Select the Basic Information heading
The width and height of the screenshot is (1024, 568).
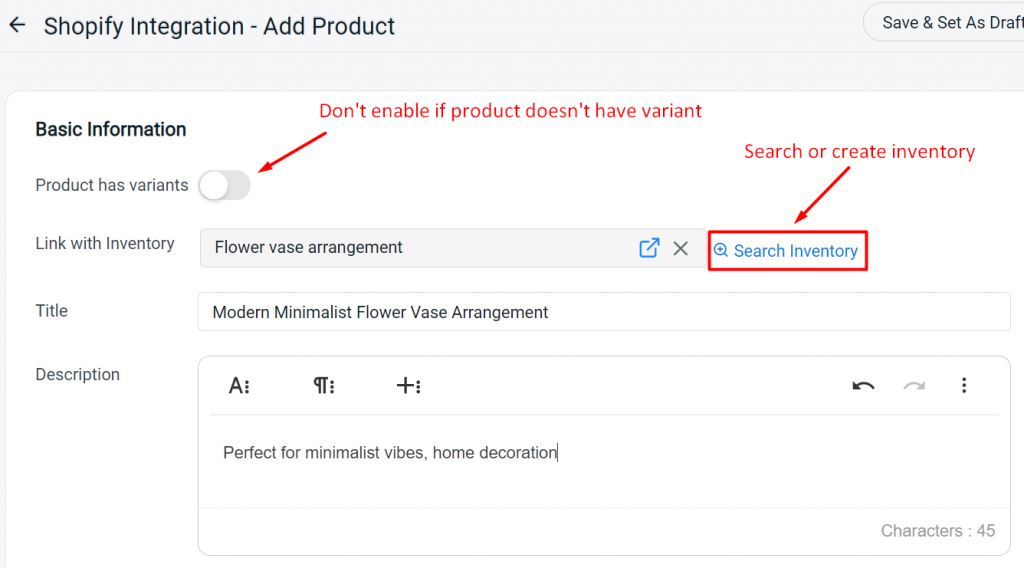pos(111,129)
